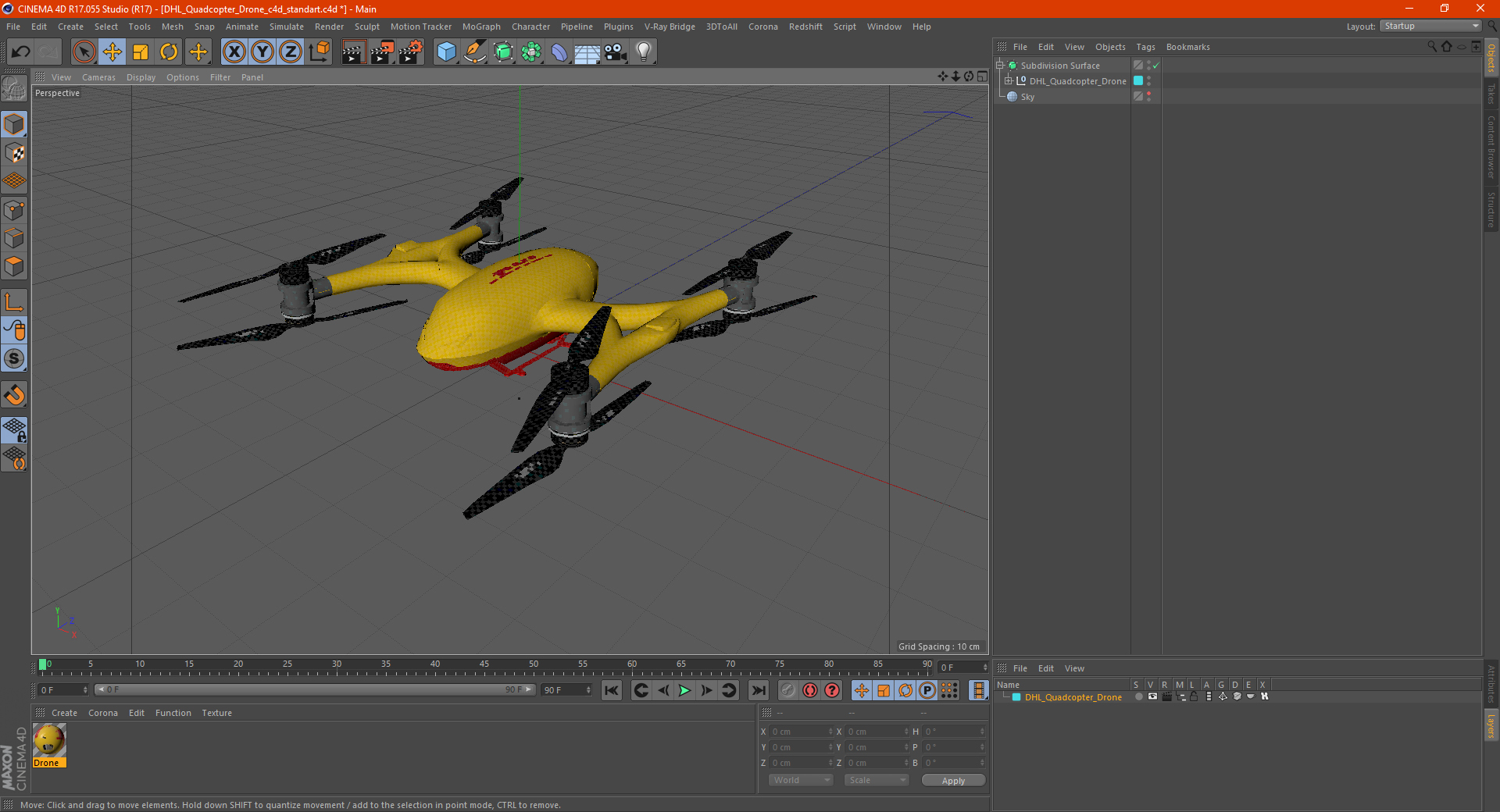
Task: Open the Content Browser side tab
Action: [1491, 147]
